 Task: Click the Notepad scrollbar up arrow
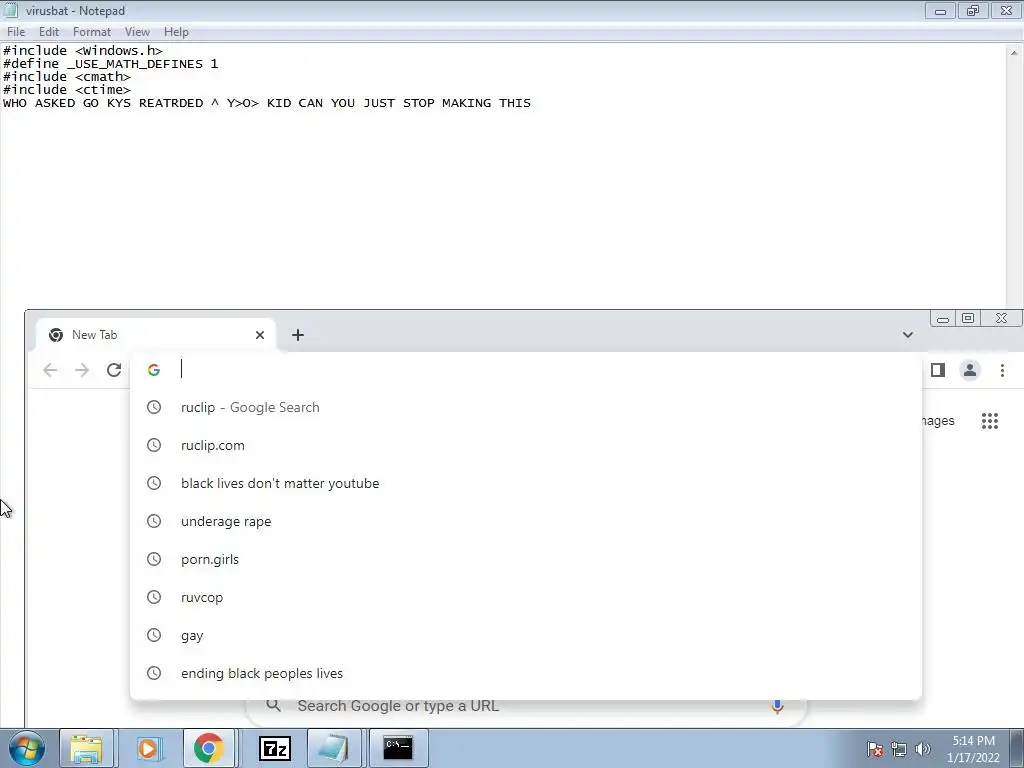click(x=1014, y=52)
